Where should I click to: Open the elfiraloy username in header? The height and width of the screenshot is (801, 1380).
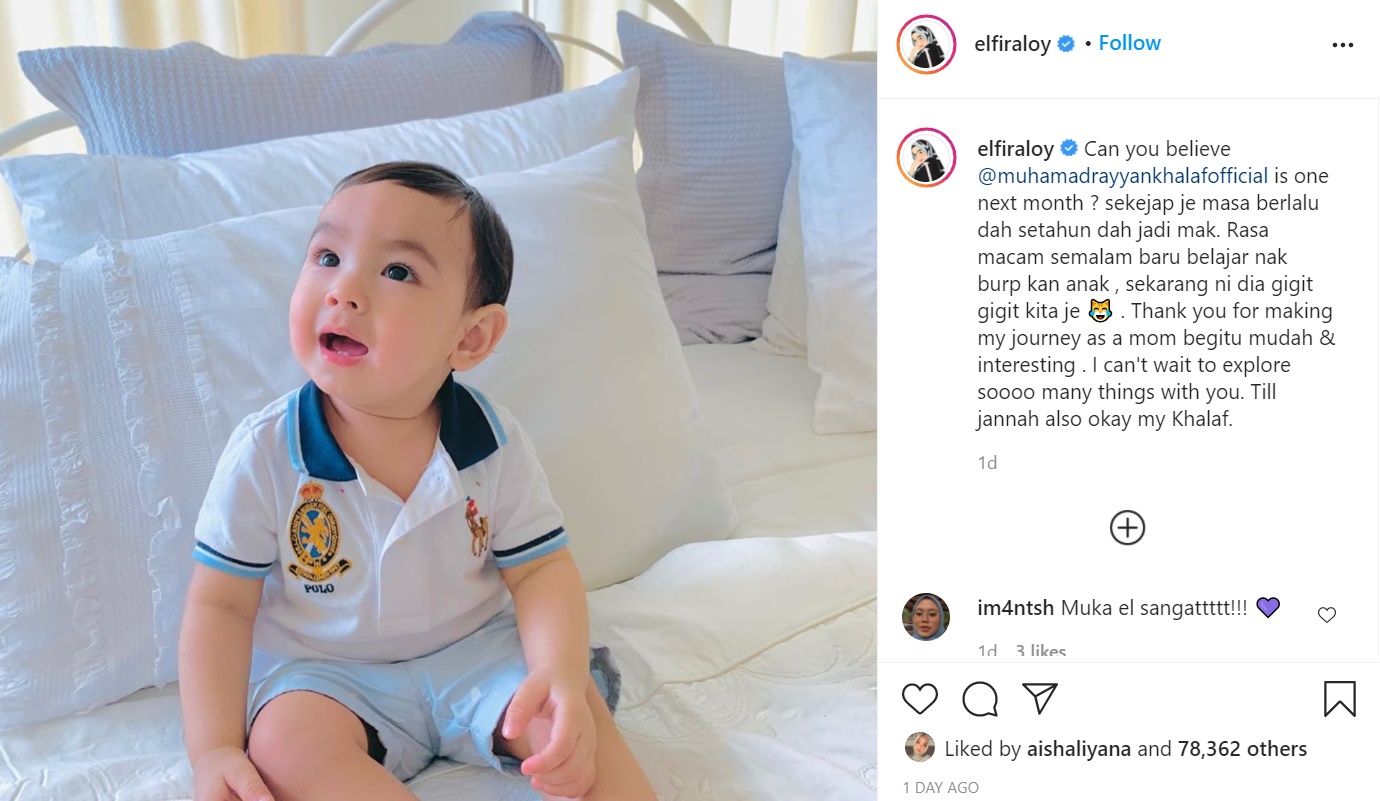point(1012,44)
